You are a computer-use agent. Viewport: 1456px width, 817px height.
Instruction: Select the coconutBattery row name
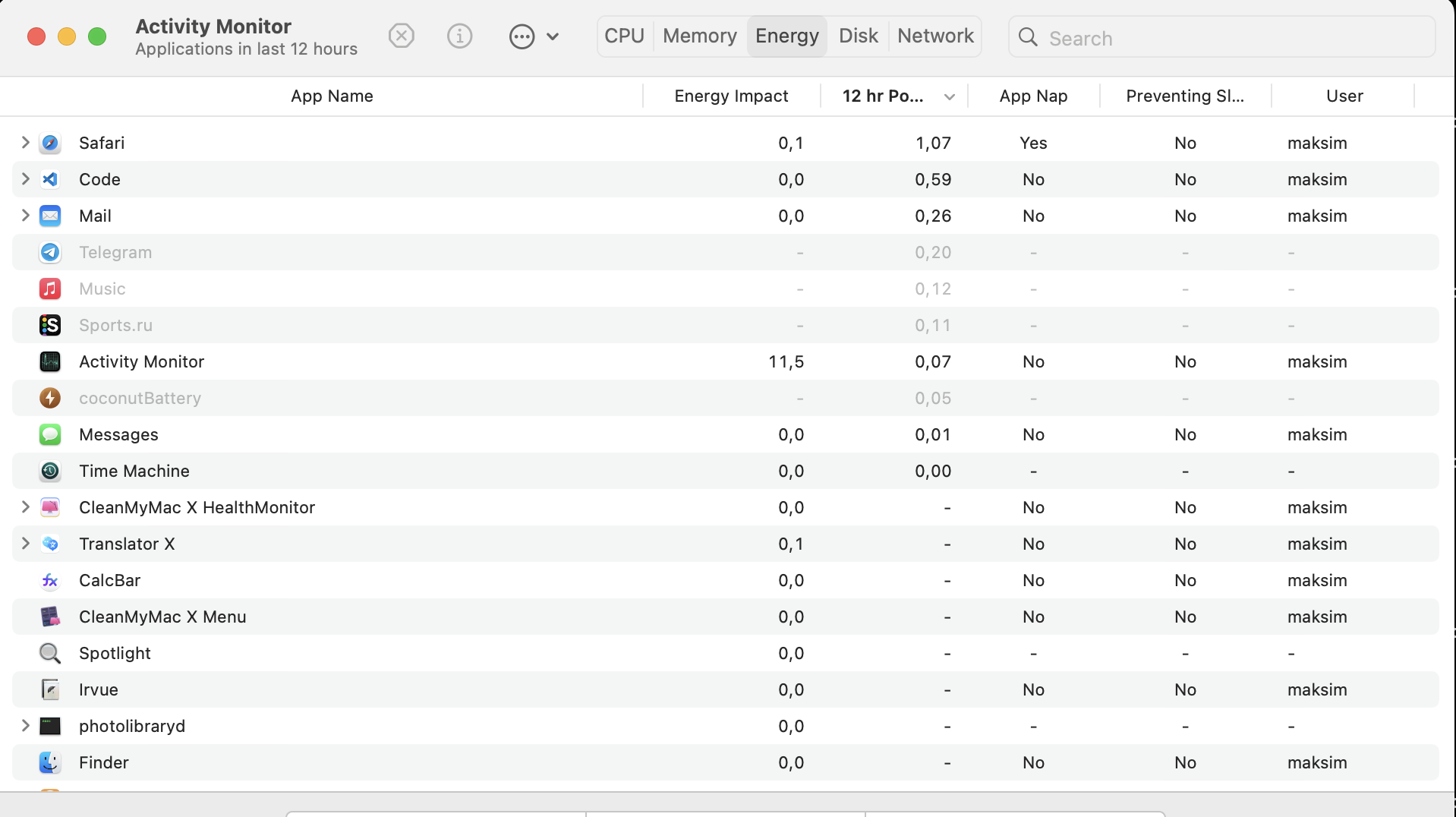click(x=140, y=398)
